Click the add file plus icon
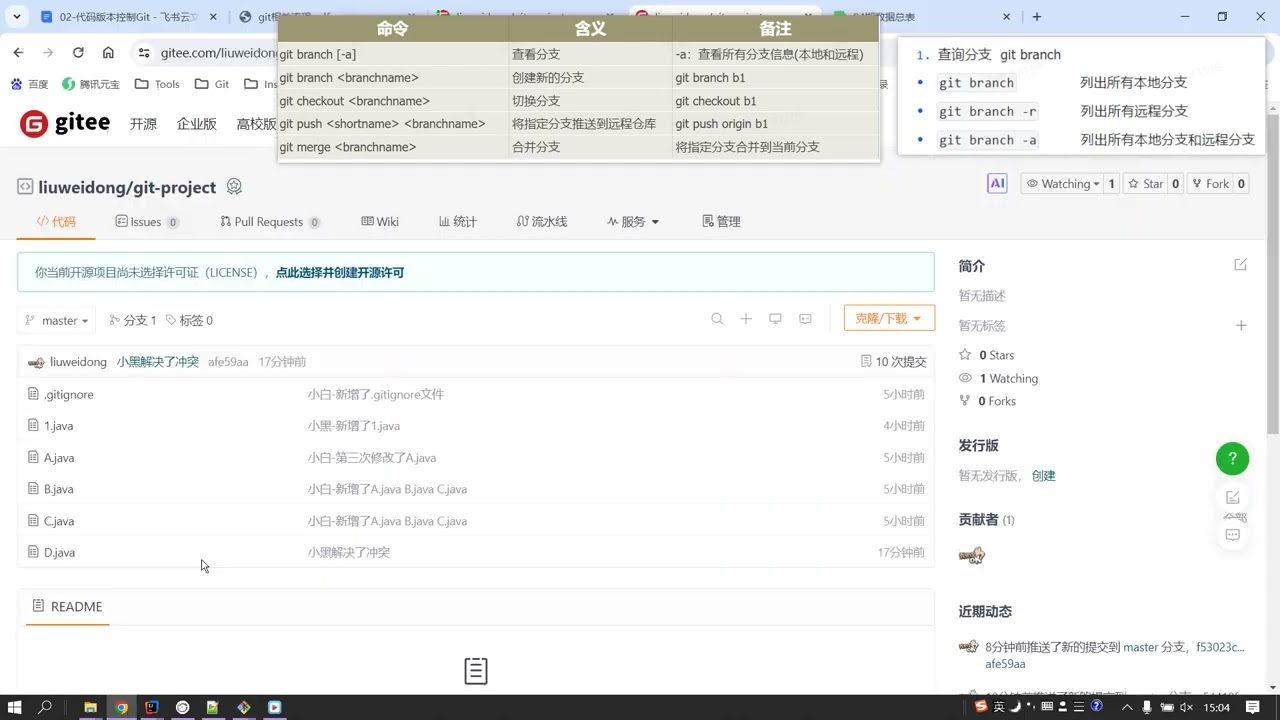Viewport: 1280px width, 720px height. 746,318
